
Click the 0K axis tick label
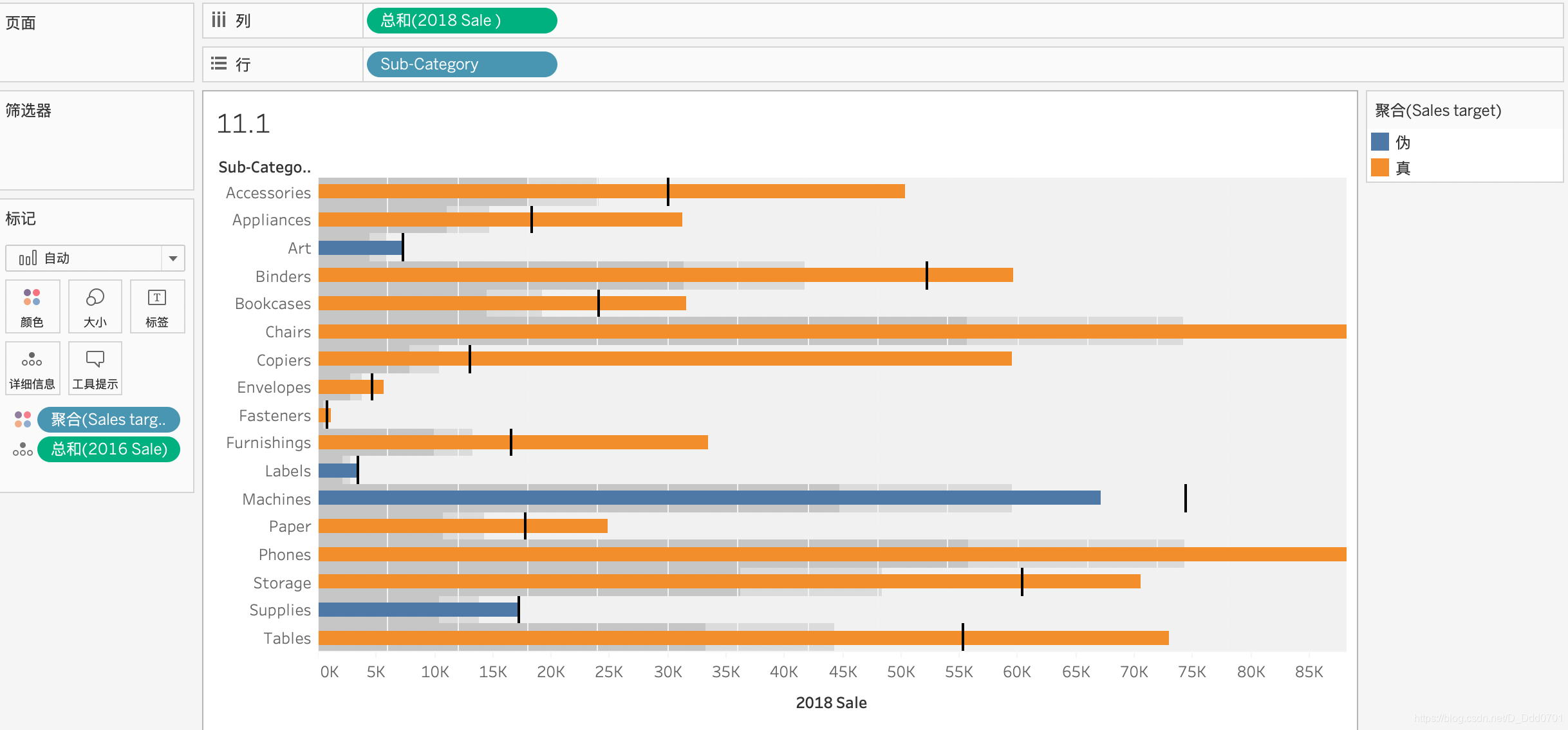pyautogui.click(x=330, y=672)
